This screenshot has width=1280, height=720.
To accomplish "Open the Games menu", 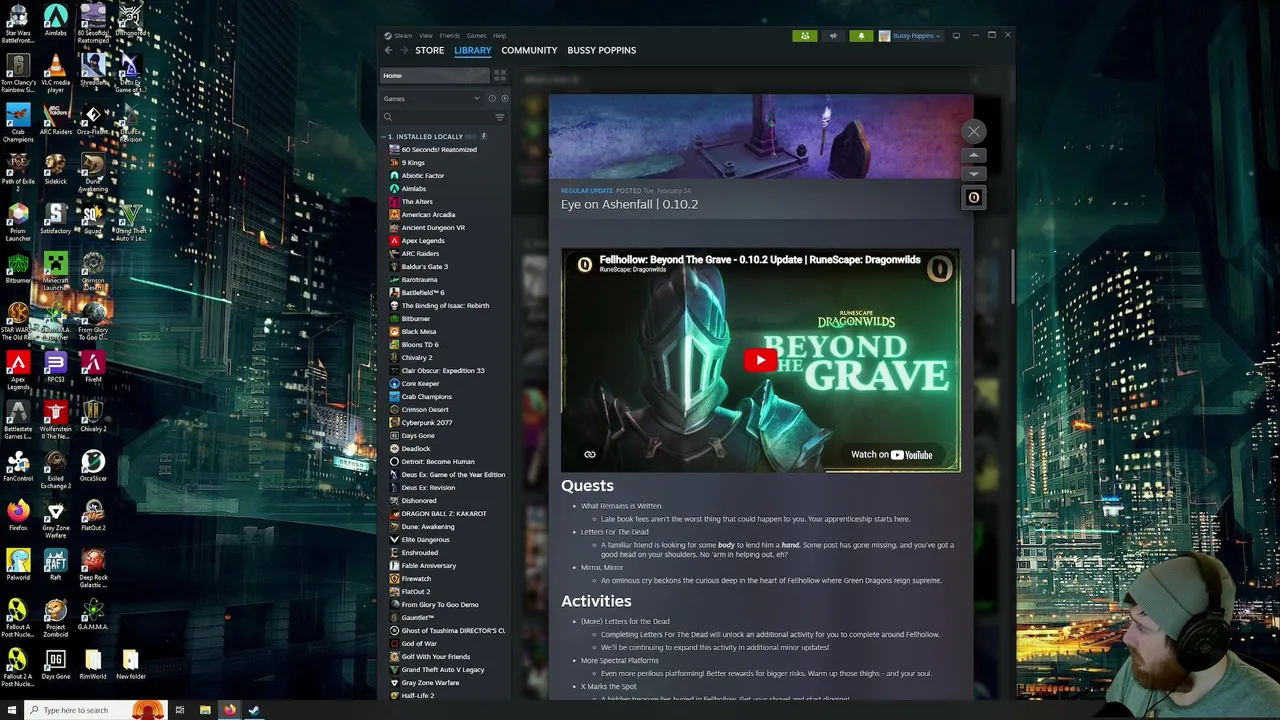I will coord(476,36).
